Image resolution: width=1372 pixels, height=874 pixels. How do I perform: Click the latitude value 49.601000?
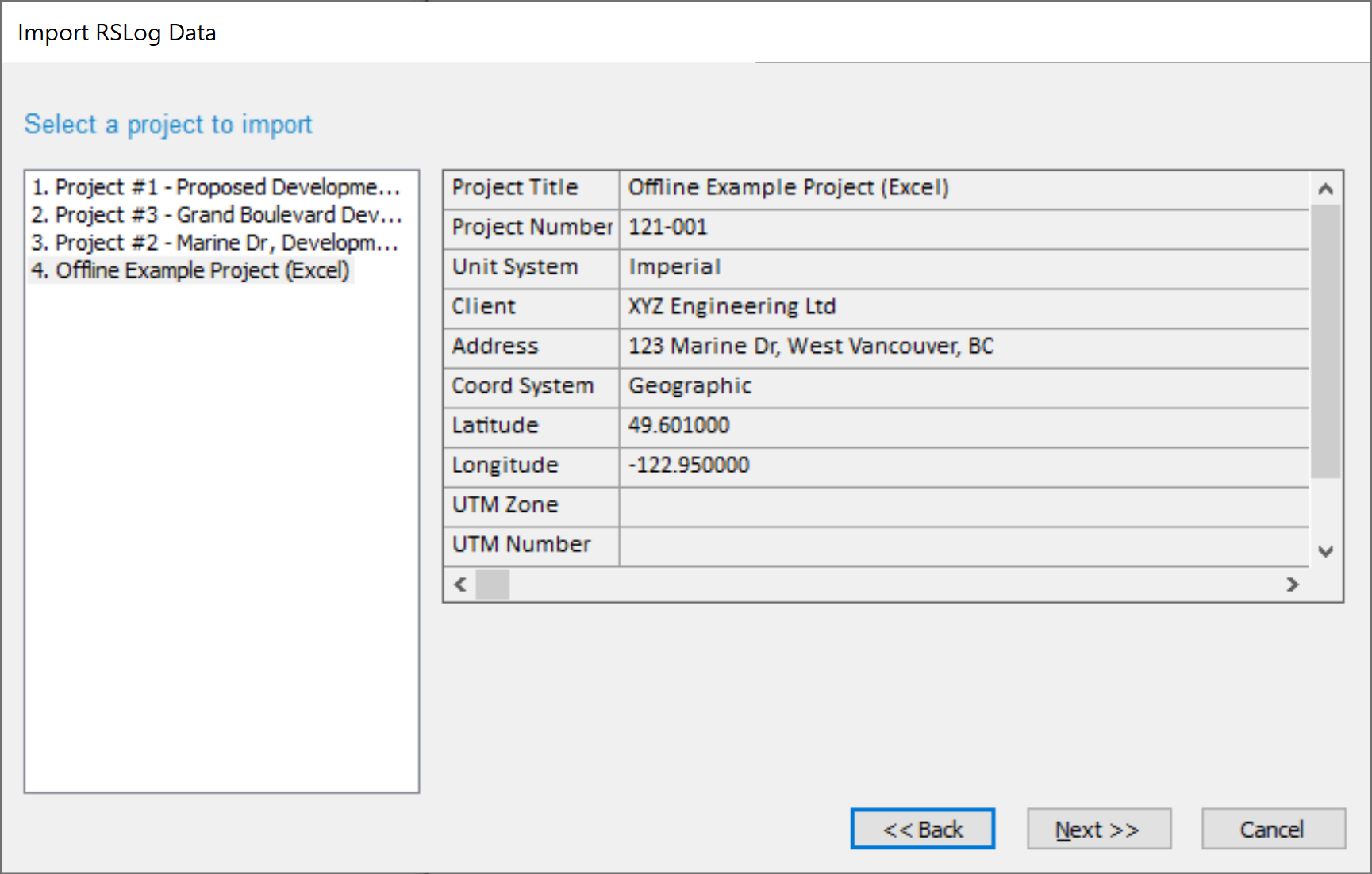click(x=964, y=427)
